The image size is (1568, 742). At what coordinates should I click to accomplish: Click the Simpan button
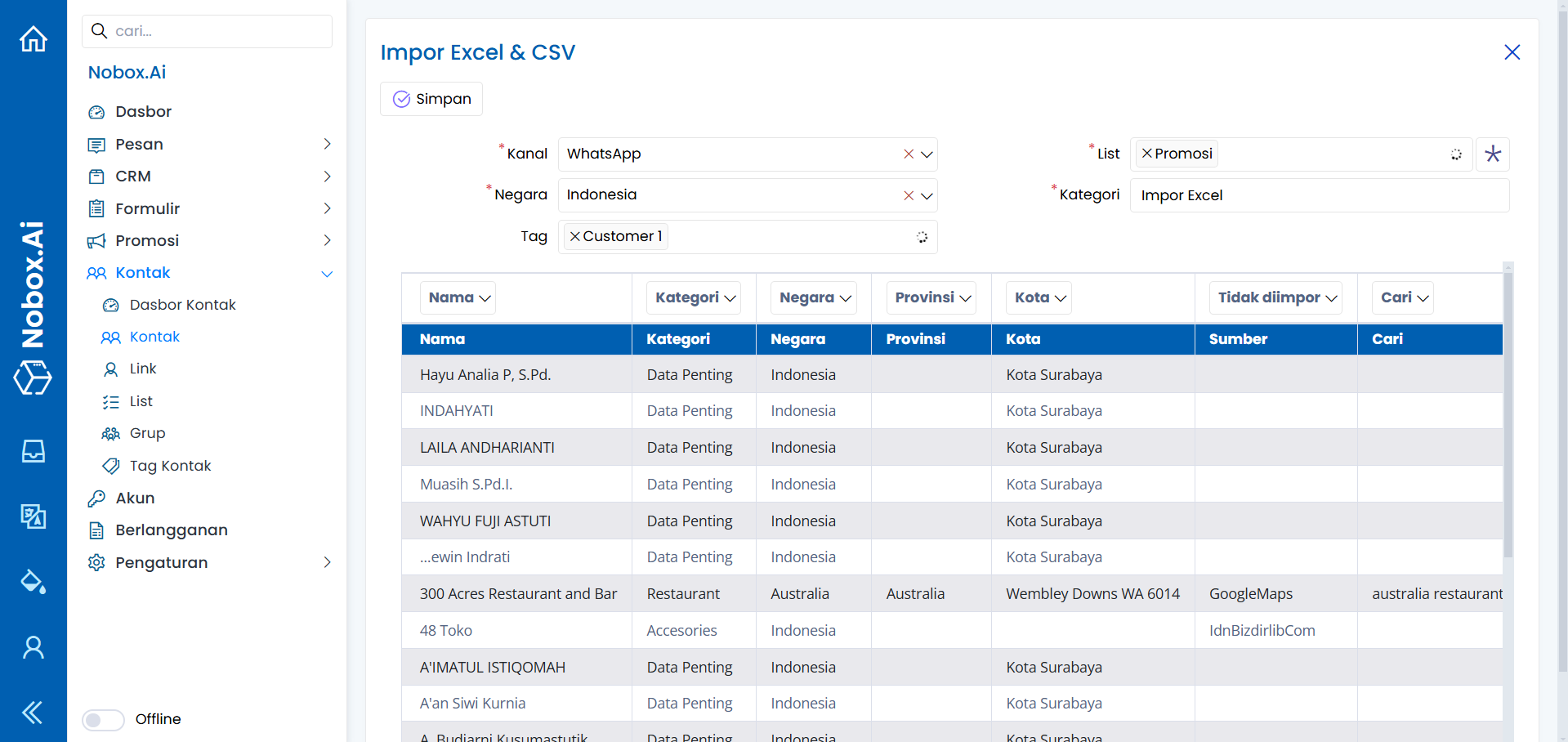click(x=431, y=99)
